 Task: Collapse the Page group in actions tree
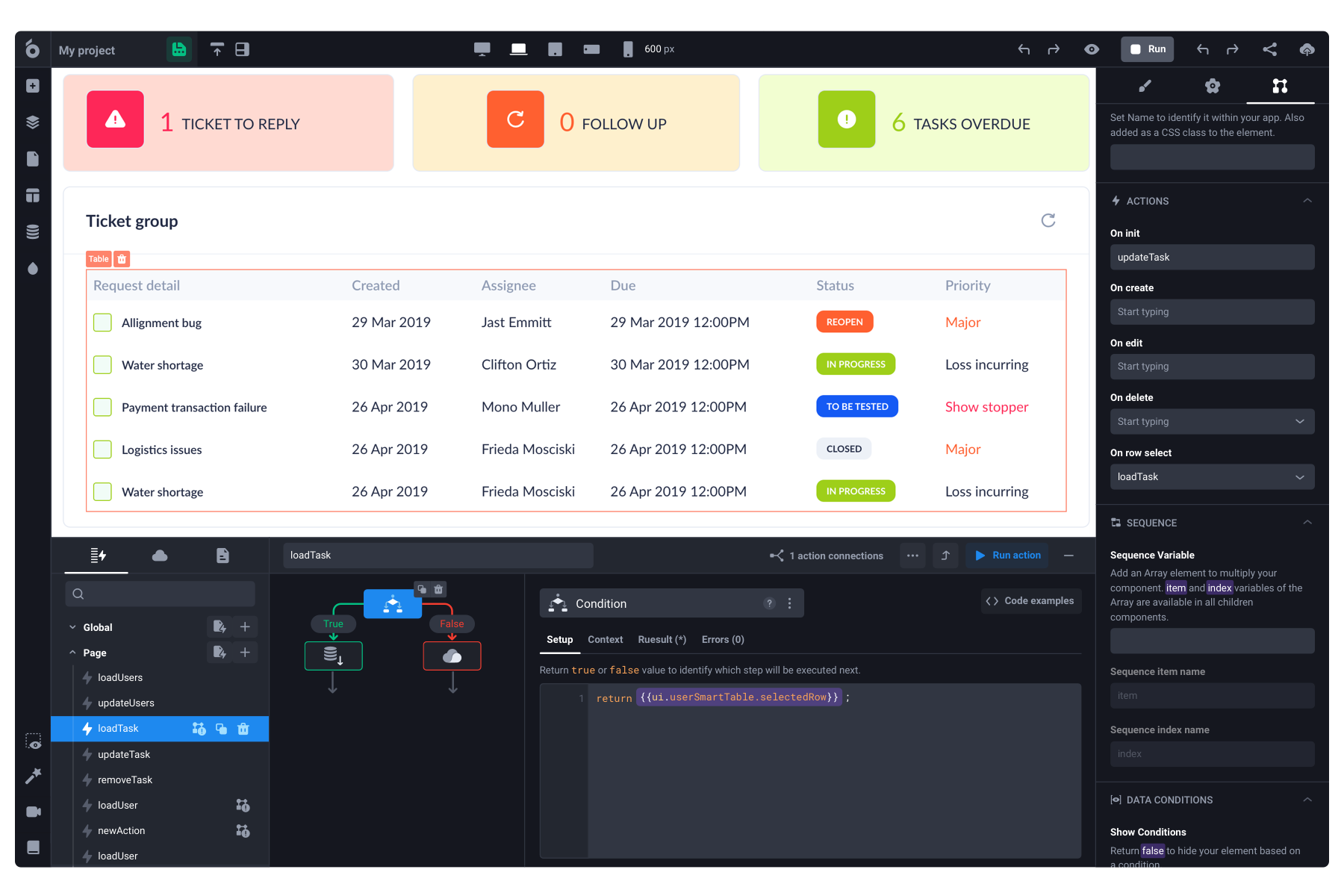pos(72,653)
